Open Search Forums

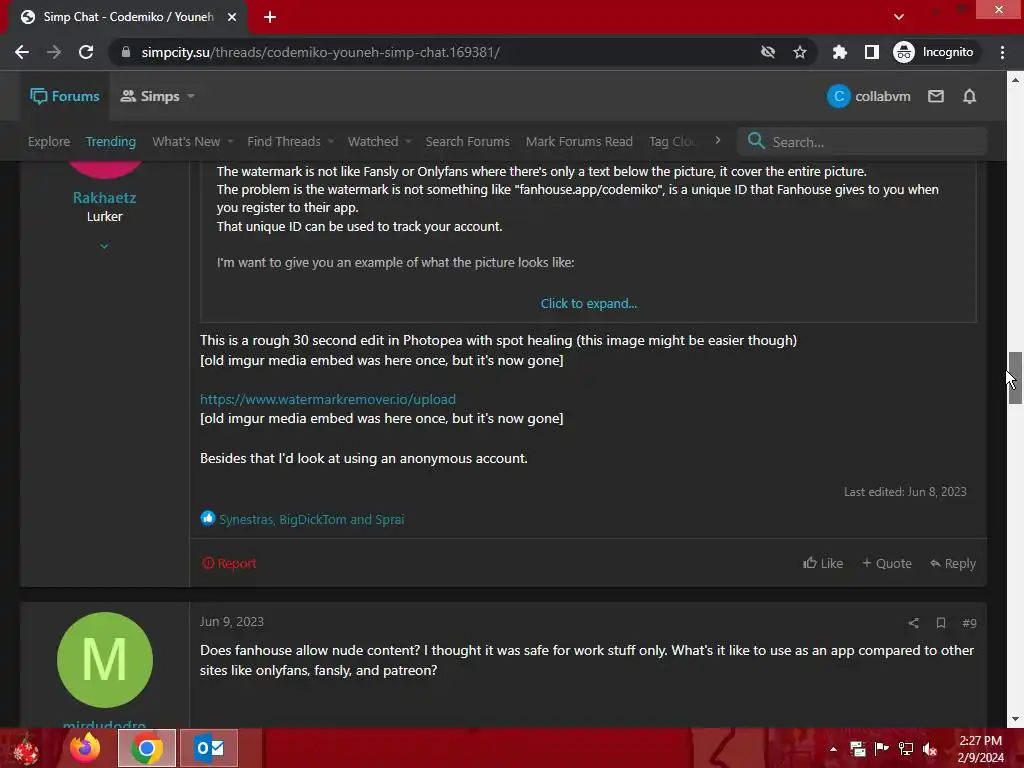pyautogui.click(x=468, y=142)
